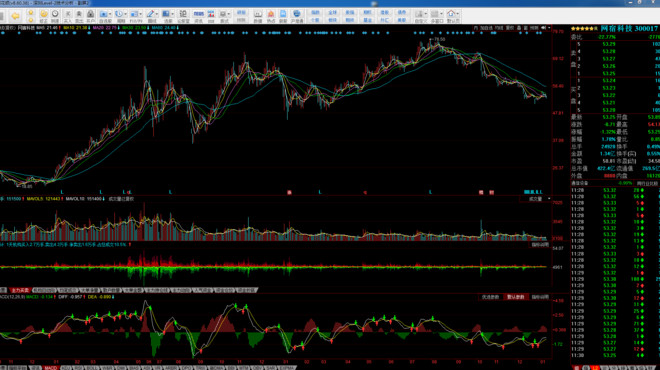Toggle the 复权 adjustment button
This screenshot has width=660, height=370.
(510, 28)
